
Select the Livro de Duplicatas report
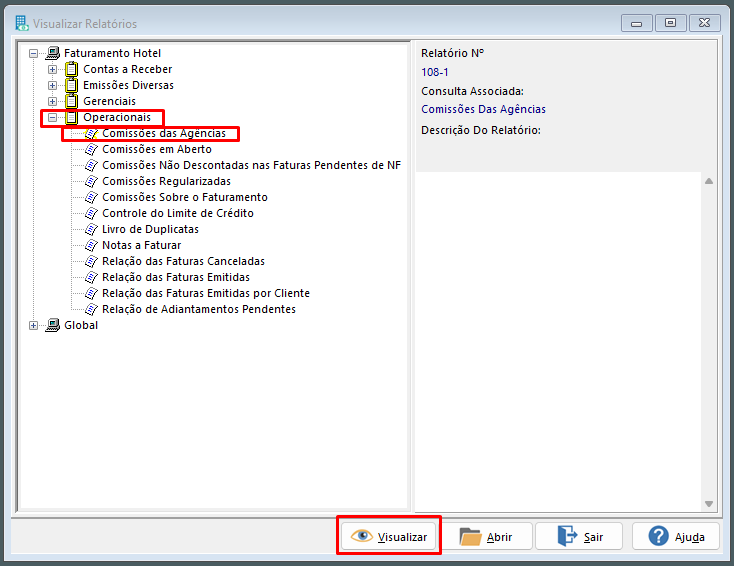point(150,229)
